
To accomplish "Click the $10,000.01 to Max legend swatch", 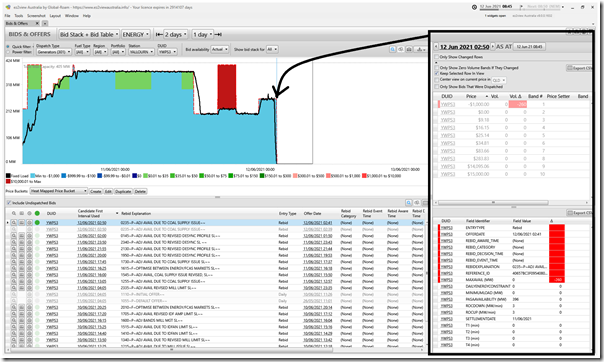I will click(x=8, y=181).
